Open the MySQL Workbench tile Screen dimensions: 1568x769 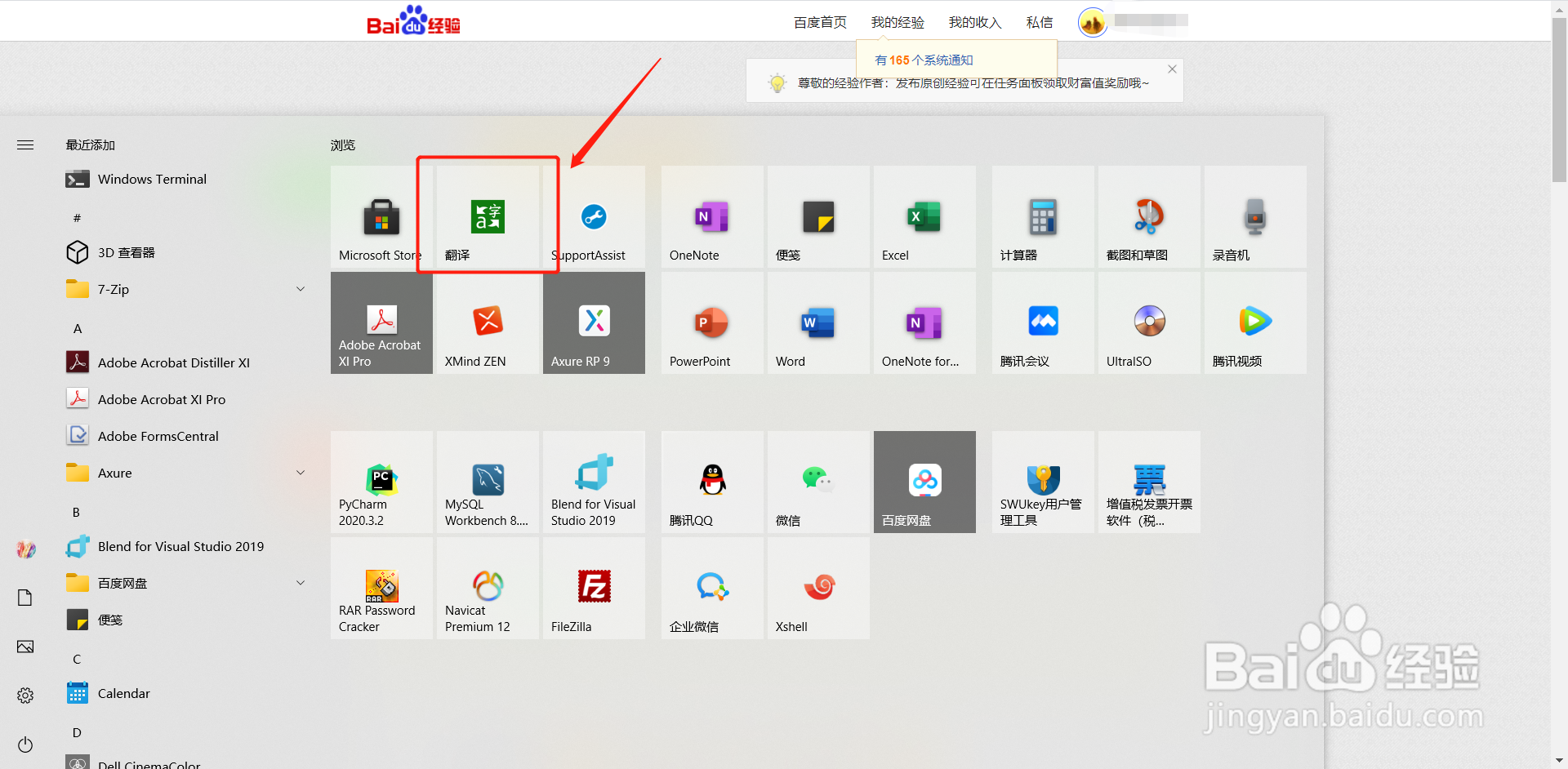488,482
